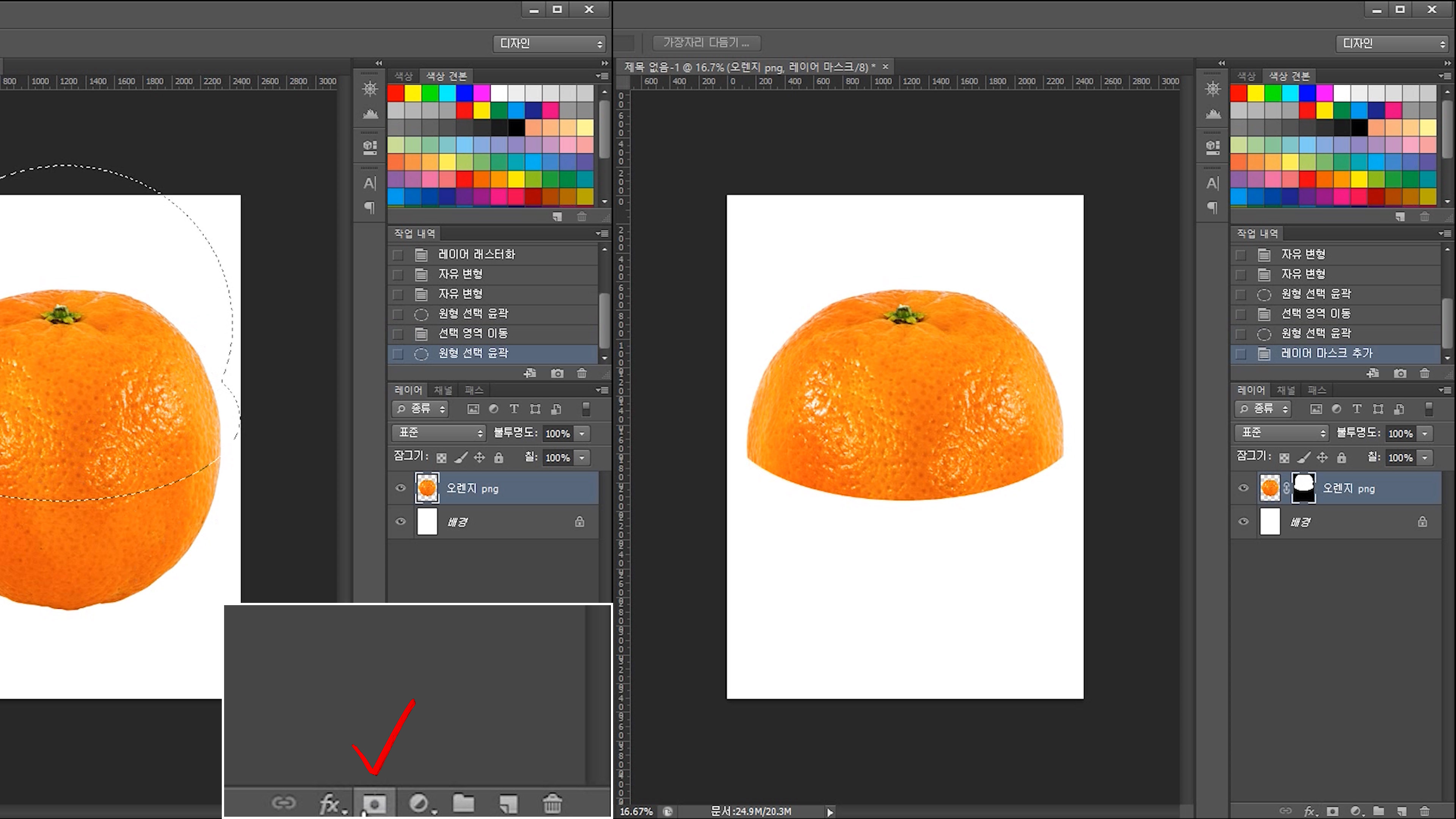The image size is (1456, 819).
Task: Pick the red swatch in right swatches panel
Action: point(1238,93)
